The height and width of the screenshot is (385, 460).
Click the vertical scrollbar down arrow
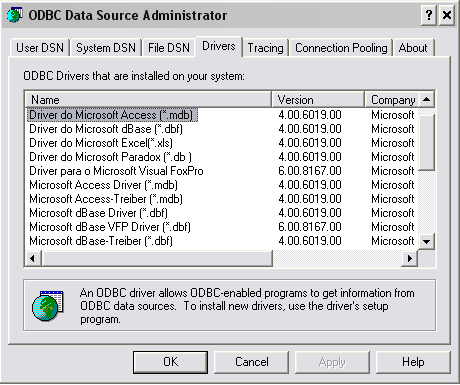coord(426,241)
